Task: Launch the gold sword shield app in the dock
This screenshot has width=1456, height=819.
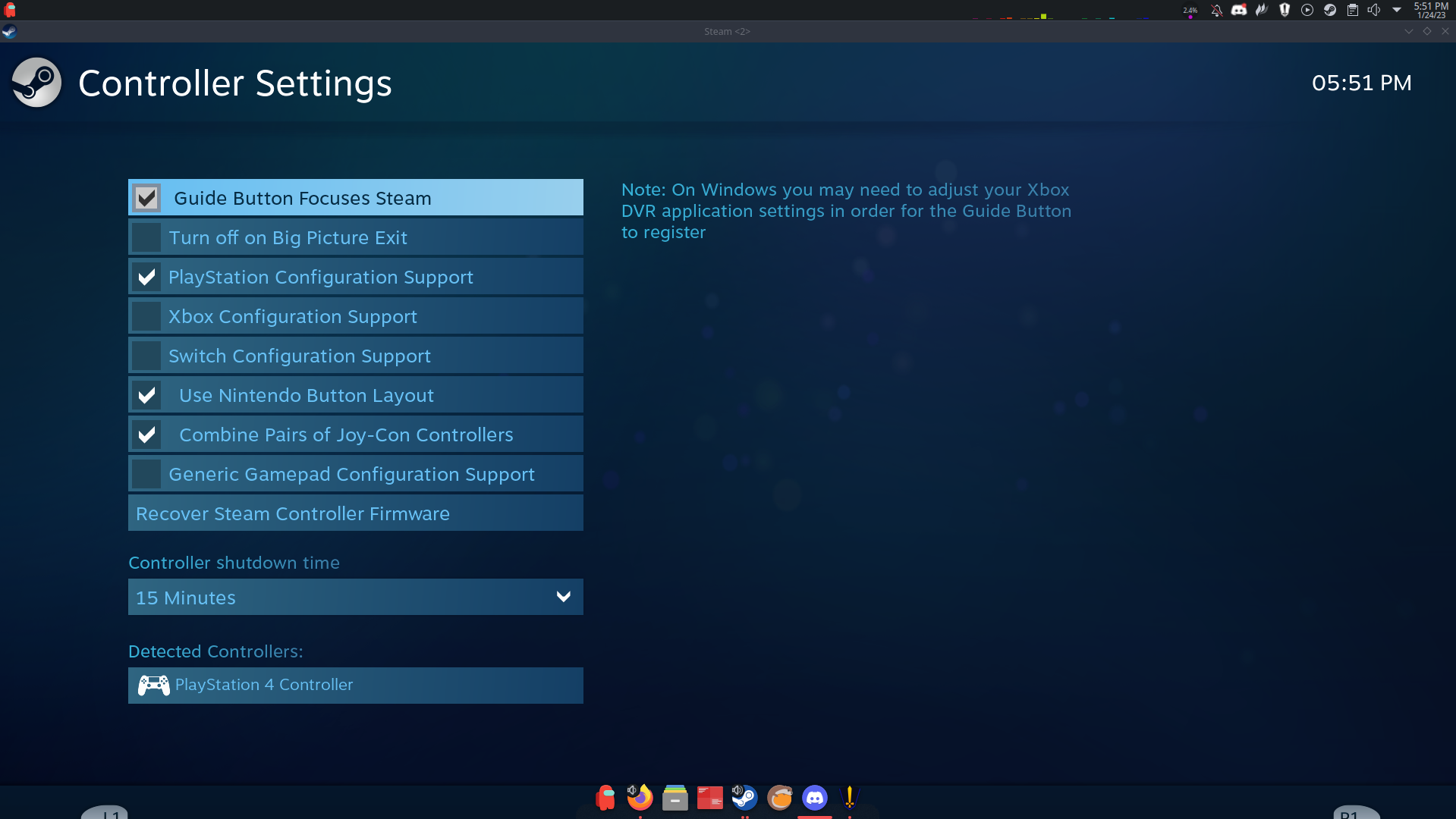Action: tap(850, 798)
